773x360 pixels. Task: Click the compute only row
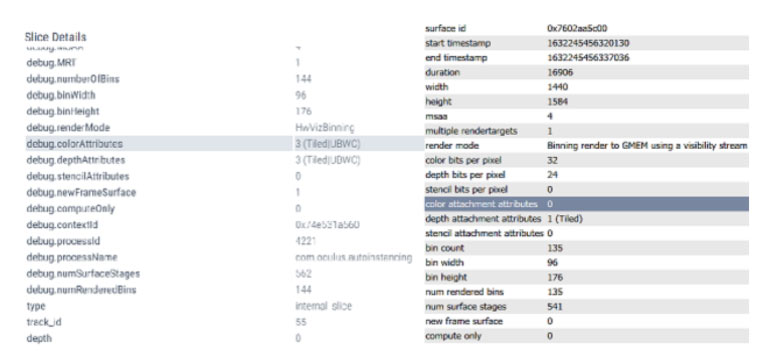[586, 336]
